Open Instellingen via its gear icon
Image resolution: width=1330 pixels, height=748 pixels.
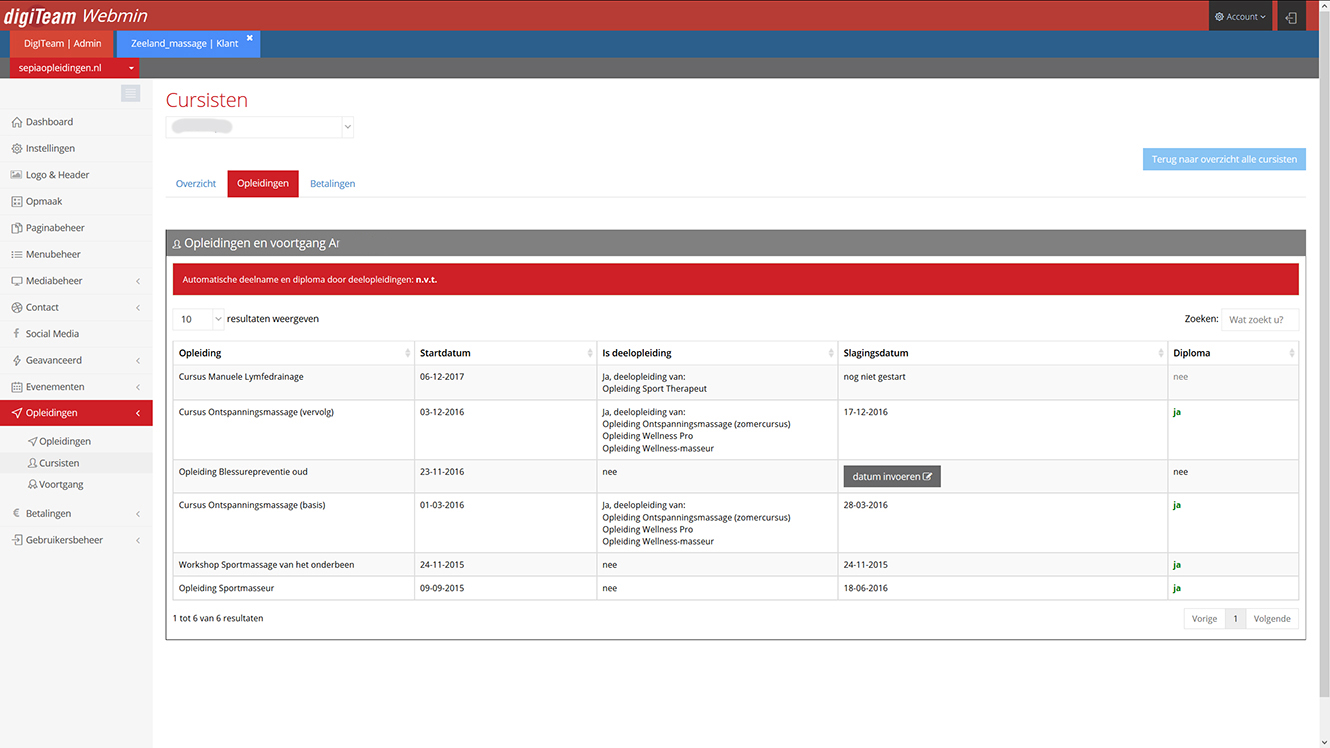pyautogui.click(x=16, y=148)
